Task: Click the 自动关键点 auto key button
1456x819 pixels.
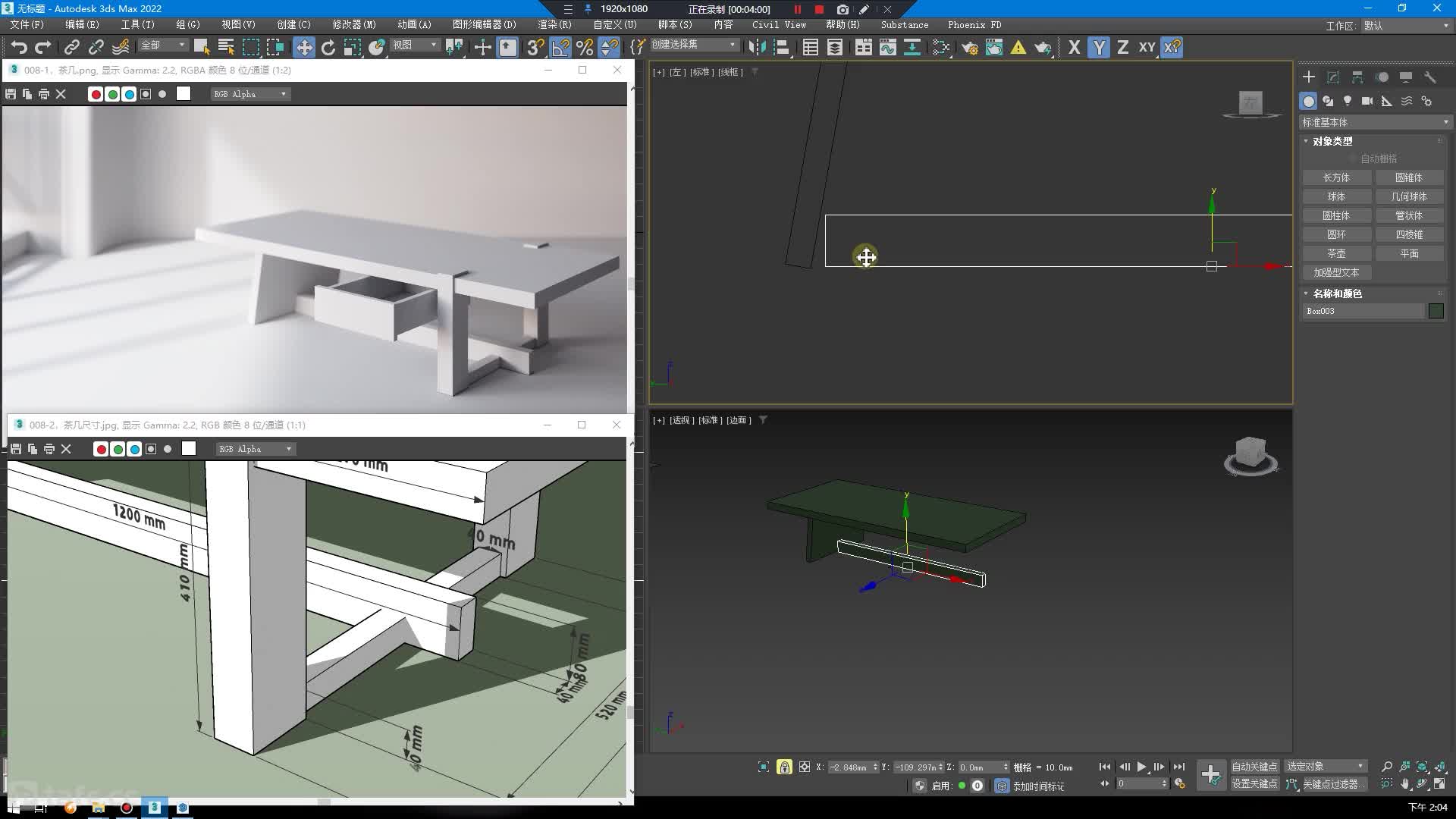Action: point(1254,767)
